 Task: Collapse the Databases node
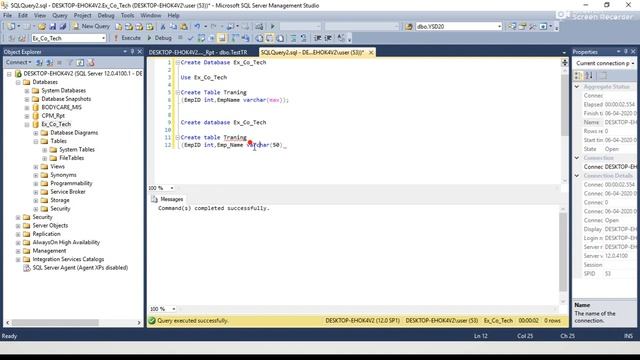click(18, 82)
